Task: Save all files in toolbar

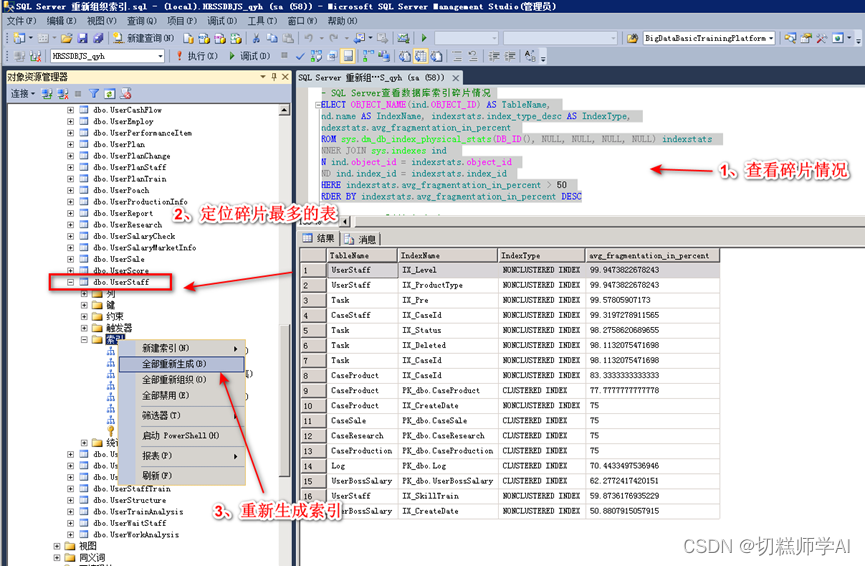Action: pos(98,38)
